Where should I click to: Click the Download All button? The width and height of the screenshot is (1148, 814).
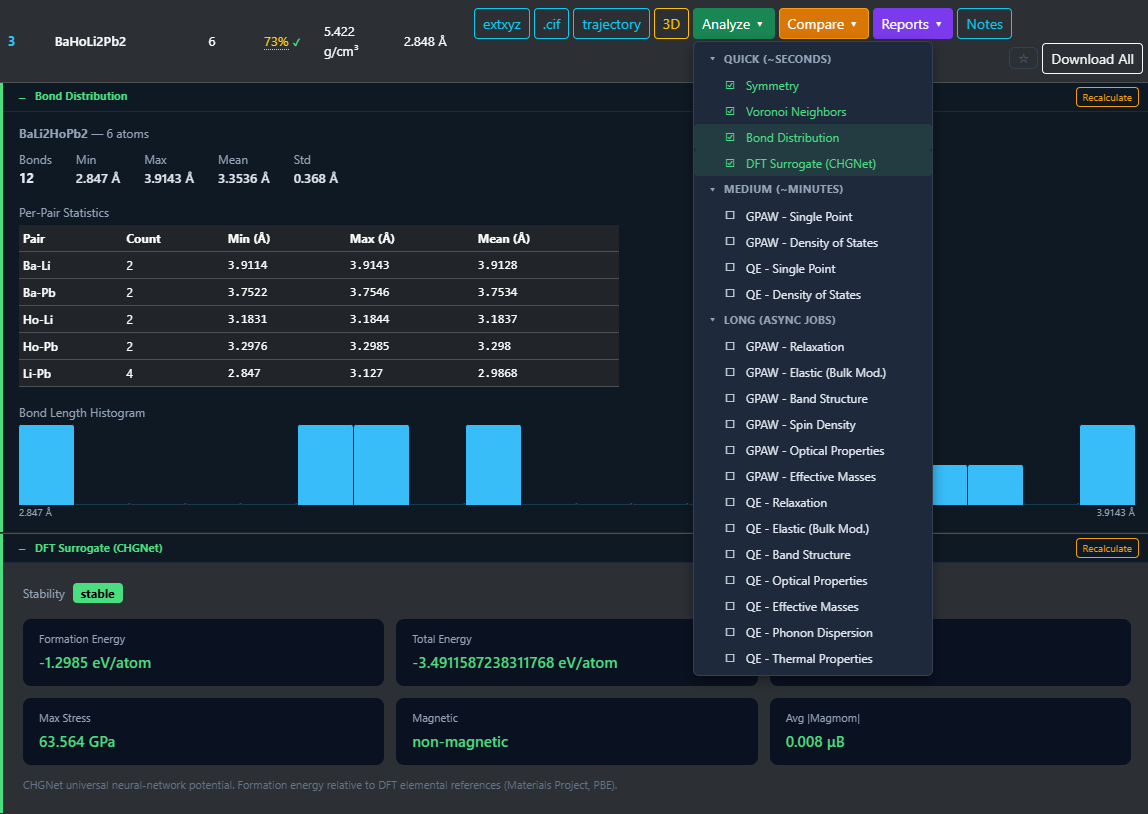[1092, 59]
